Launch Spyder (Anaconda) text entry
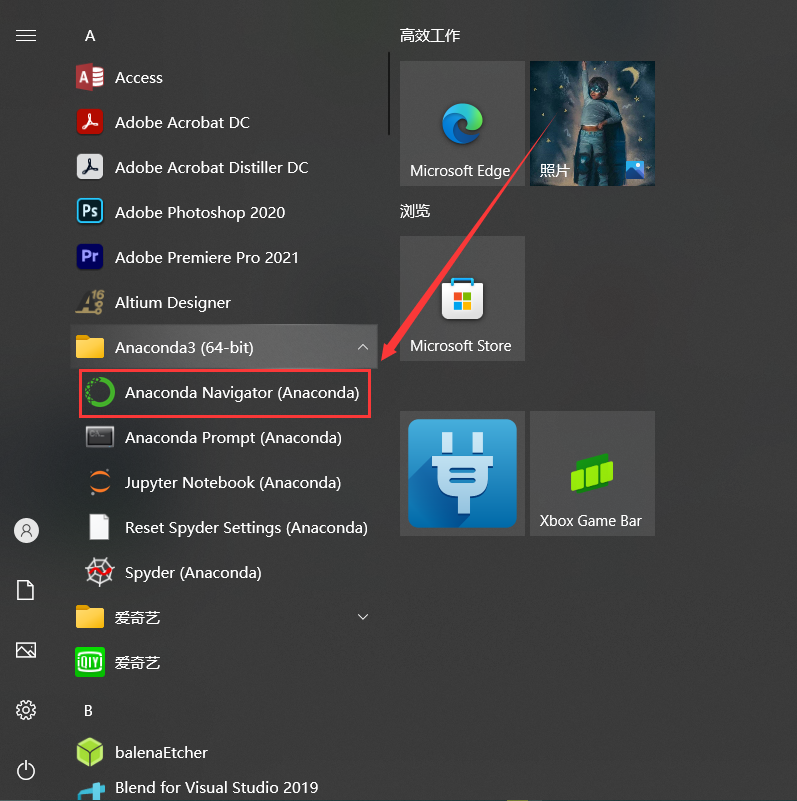 tap(193, 573)
